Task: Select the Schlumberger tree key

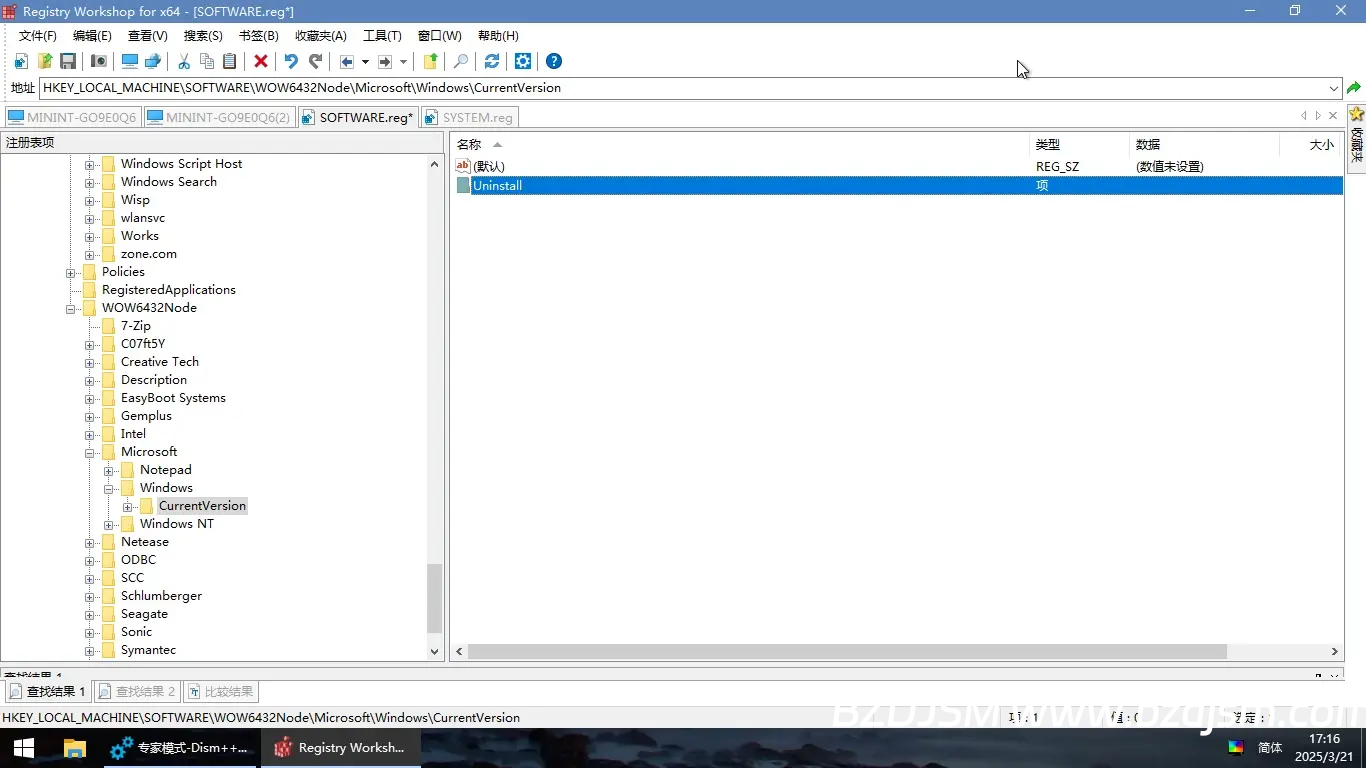Action: pos(161,596)
